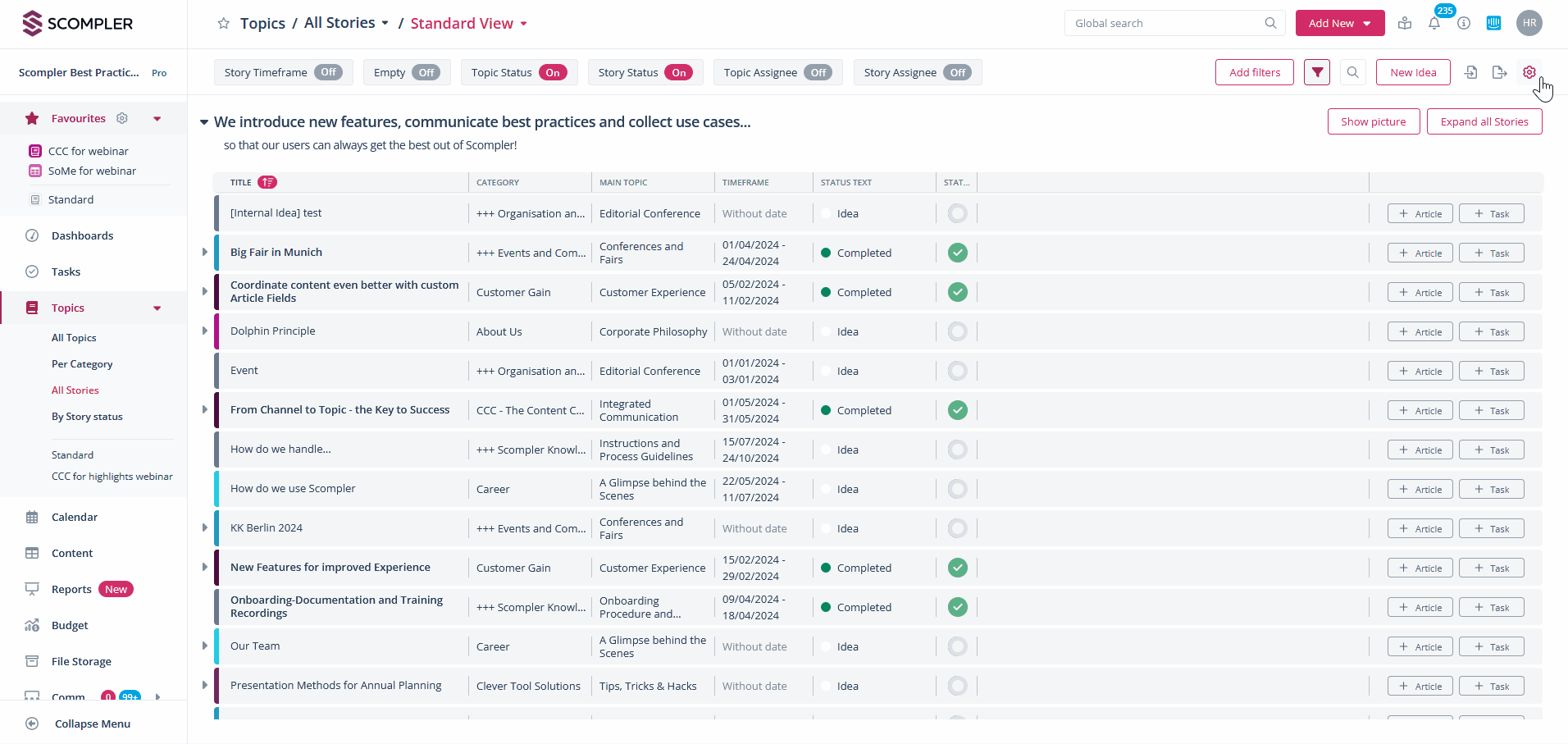
Task: Click the star icon beside Topics breadcrumb
Action: tap(223, 24)
